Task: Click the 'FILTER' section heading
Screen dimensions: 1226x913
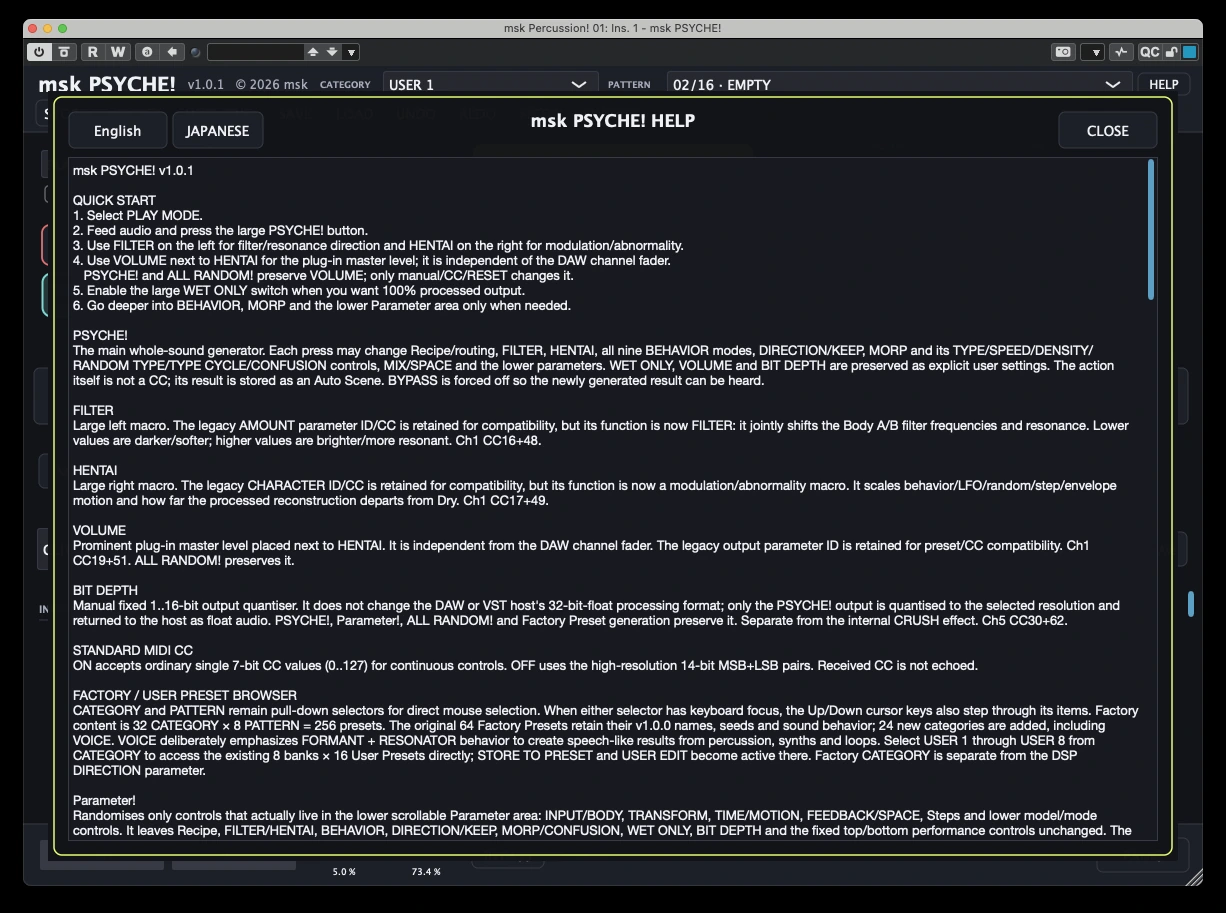Action: click(x=93, y=411)
